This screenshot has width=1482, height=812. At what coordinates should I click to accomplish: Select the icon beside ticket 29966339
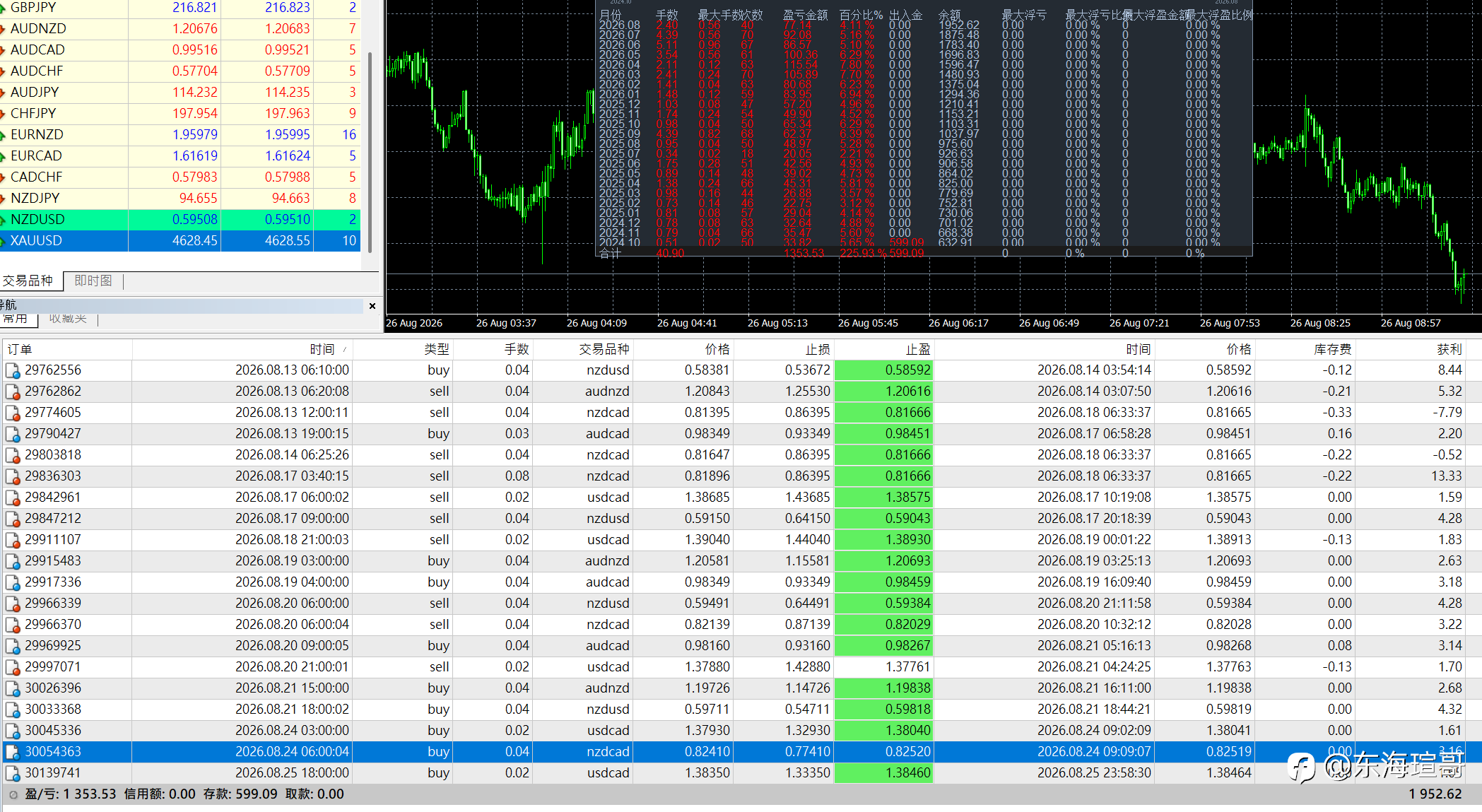point(13,604)
